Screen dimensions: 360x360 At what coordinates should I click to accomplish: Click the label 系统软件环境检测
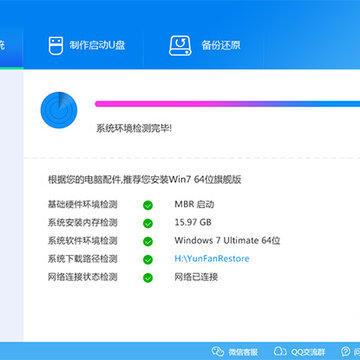[x=82, y=241]
